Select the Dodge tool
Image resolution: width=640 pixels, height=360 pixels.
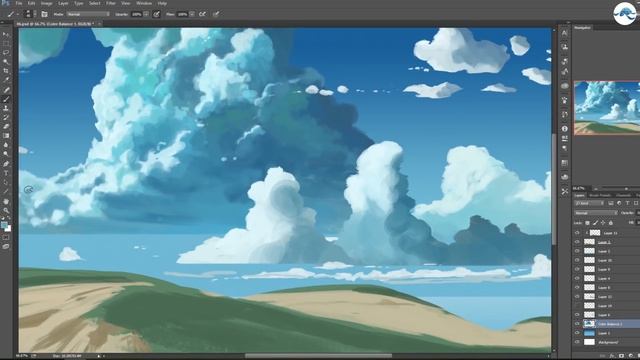coord(6,154)
